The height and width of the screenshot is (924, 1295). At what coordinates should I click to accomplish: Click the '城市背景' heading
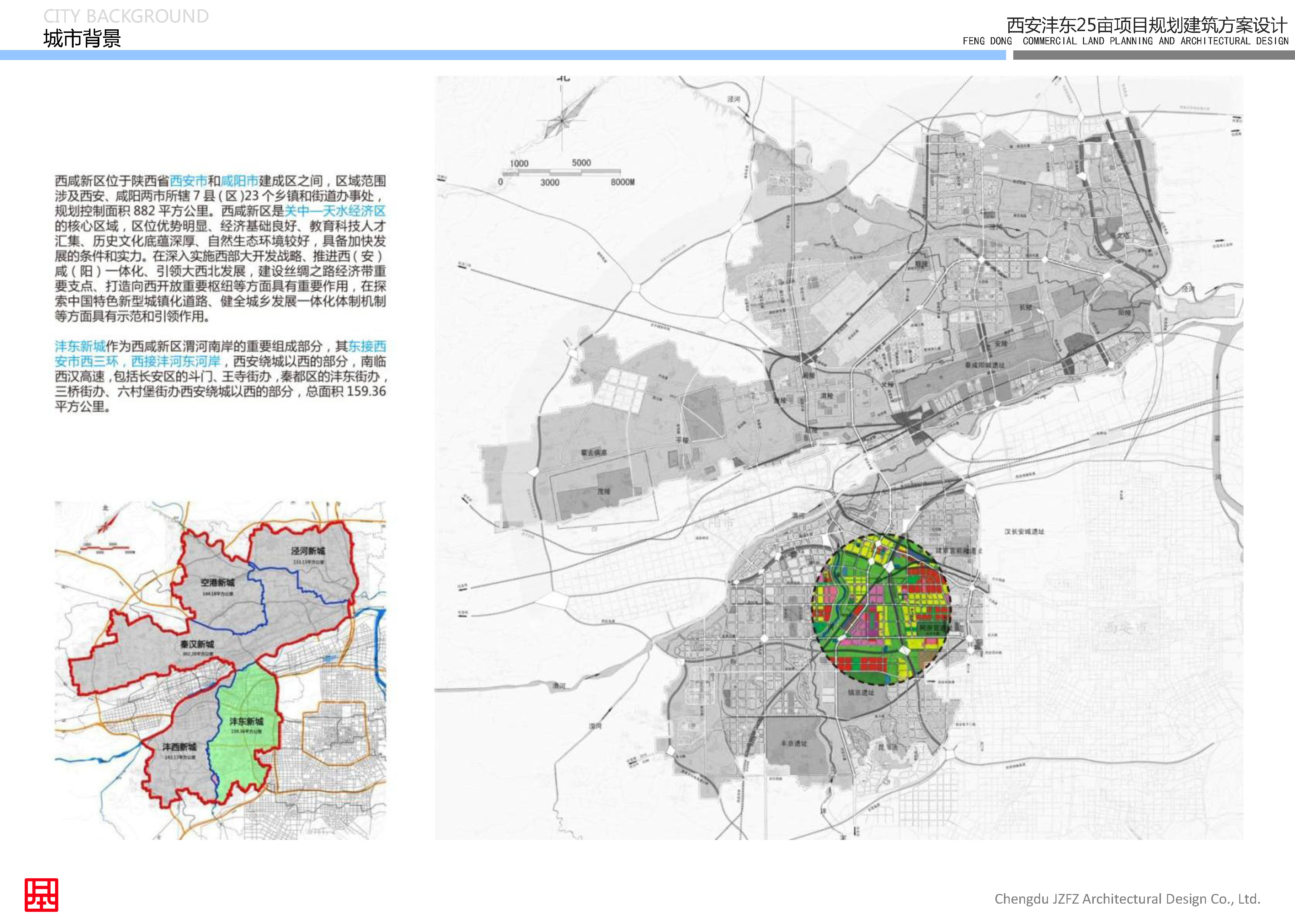coord(82,38)
